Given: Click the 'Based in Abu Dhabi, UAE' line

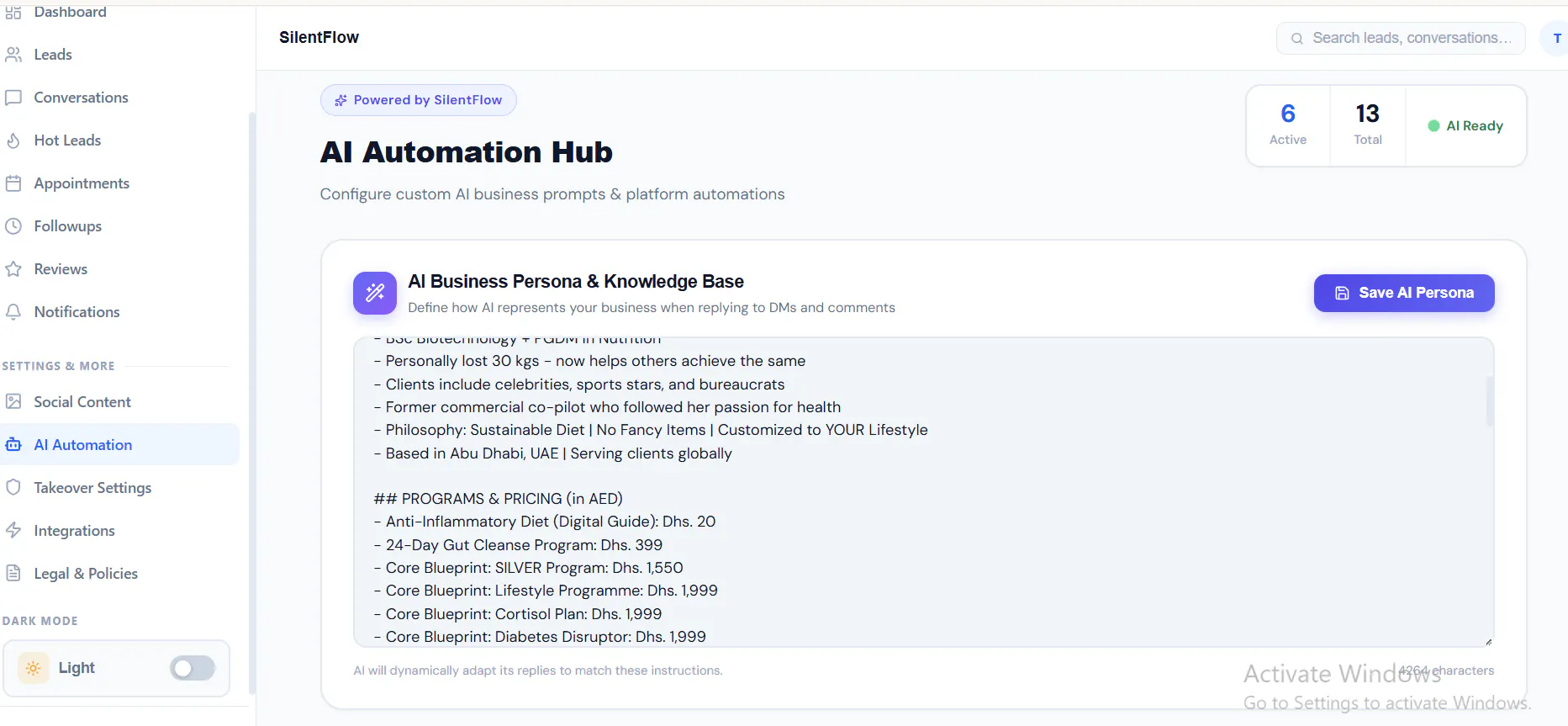Looking at the screenshot, I should (x=552, y=453).
